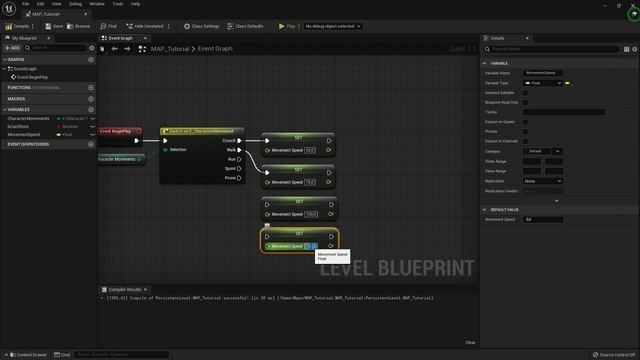Click the Sprint execution output pin
This screenshot has width=640, height=360.
(x=239, y=169)
